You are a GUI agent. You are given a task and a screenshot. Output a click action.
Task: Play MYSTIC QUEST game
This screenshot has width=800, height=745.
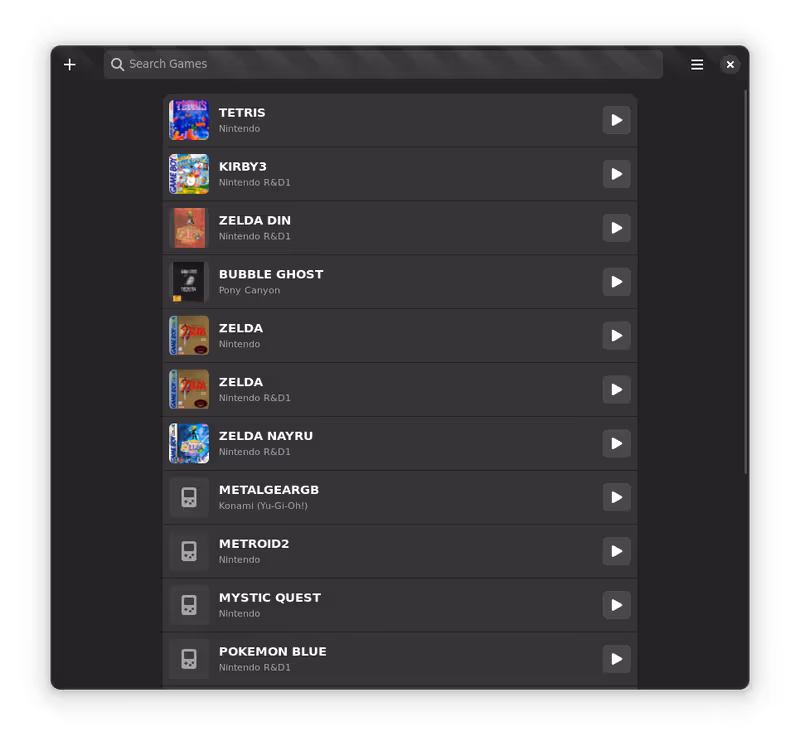(x=616, y=605)
